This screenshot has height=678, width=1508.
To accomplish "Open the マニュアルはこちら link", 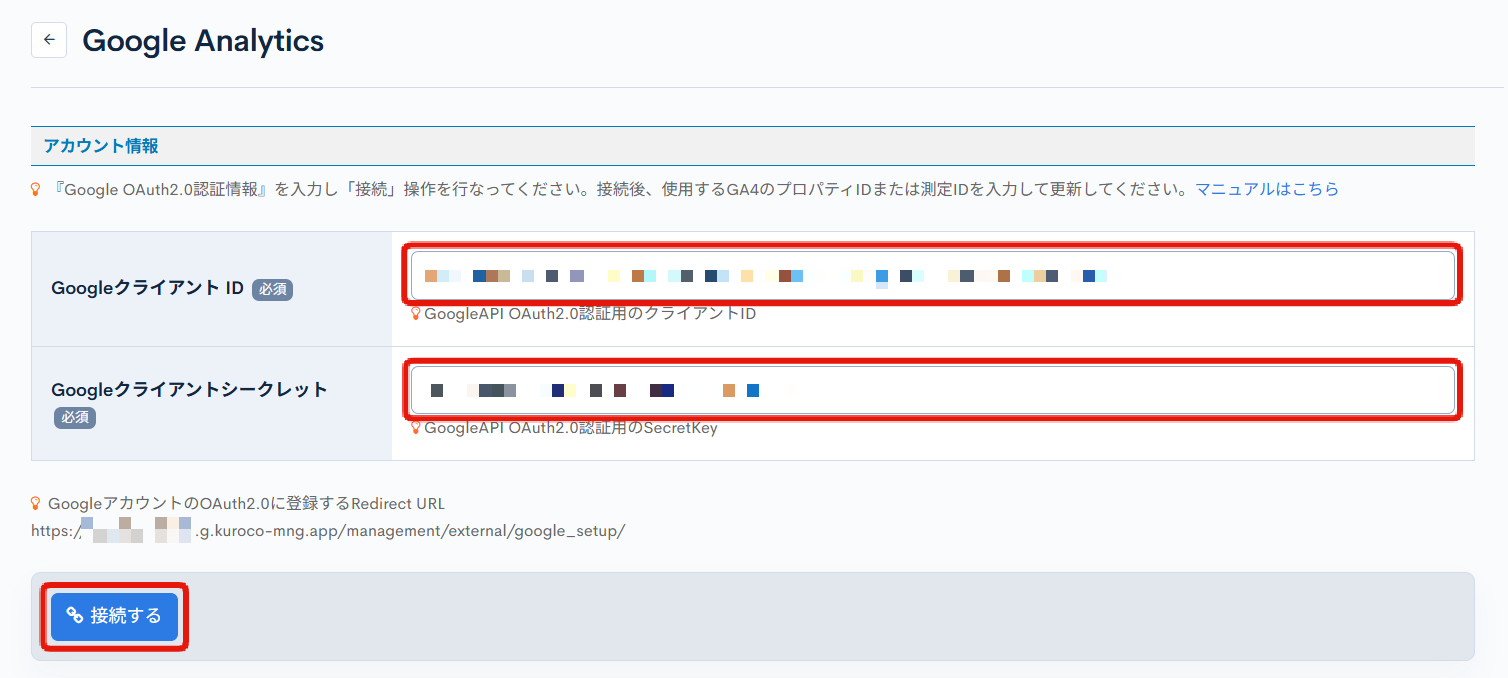I will (x=1267, y=189).
